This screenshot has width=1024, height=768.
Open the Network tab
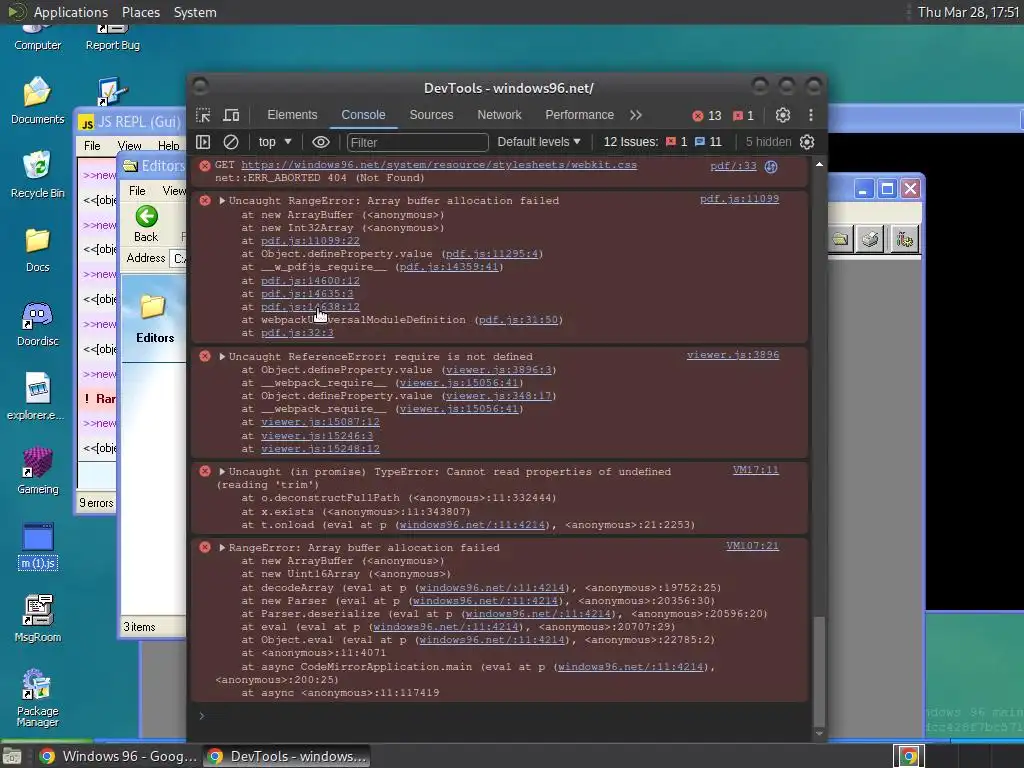[x=499, y=115]
